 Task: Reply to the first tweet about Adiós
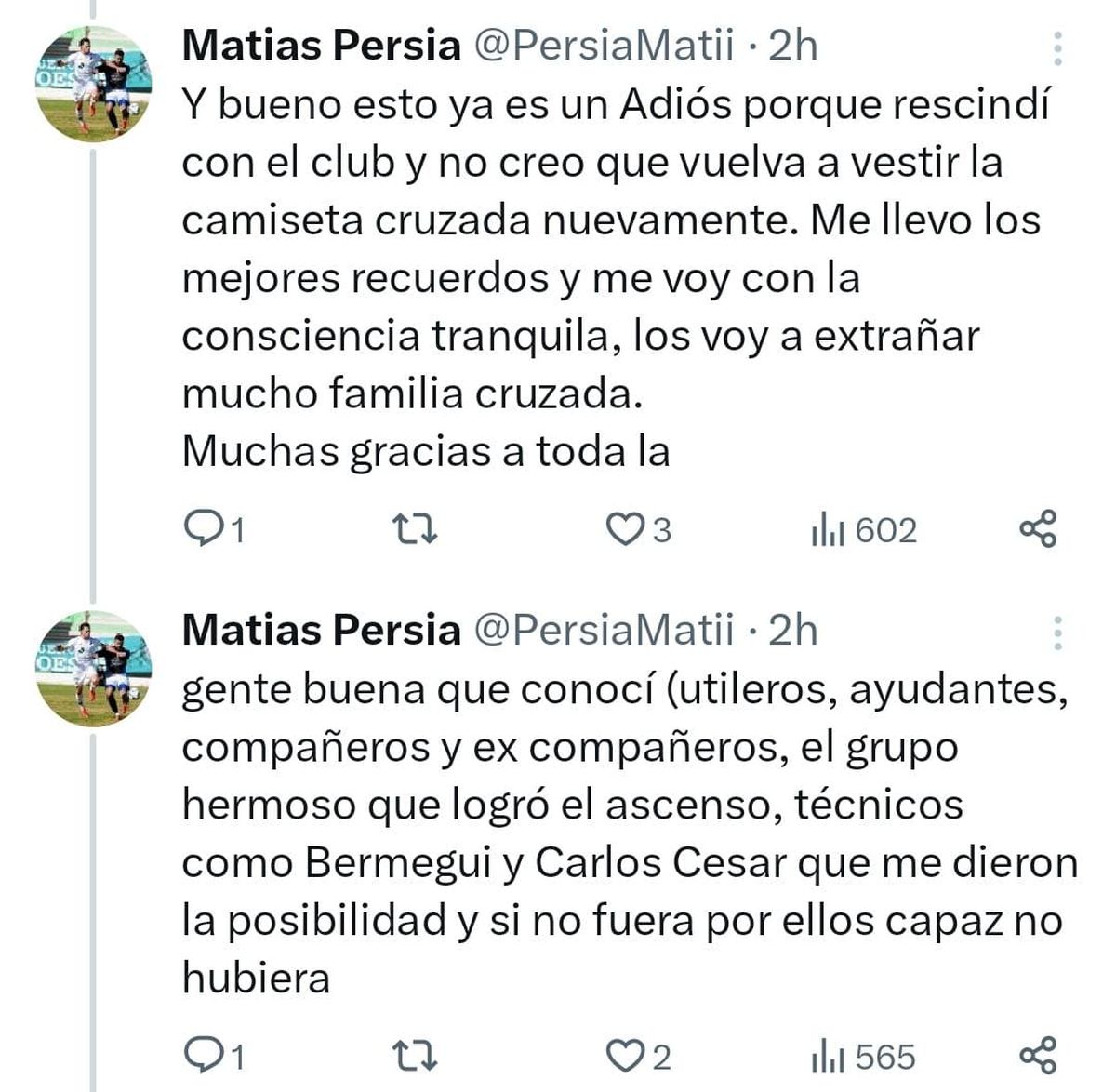point(203,529)
